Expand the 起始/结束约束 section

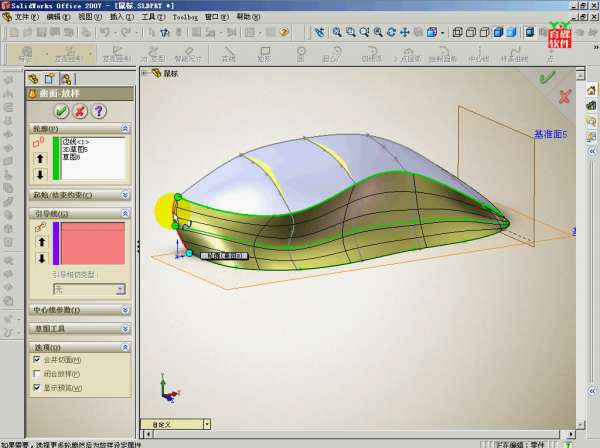coord(125,196)
